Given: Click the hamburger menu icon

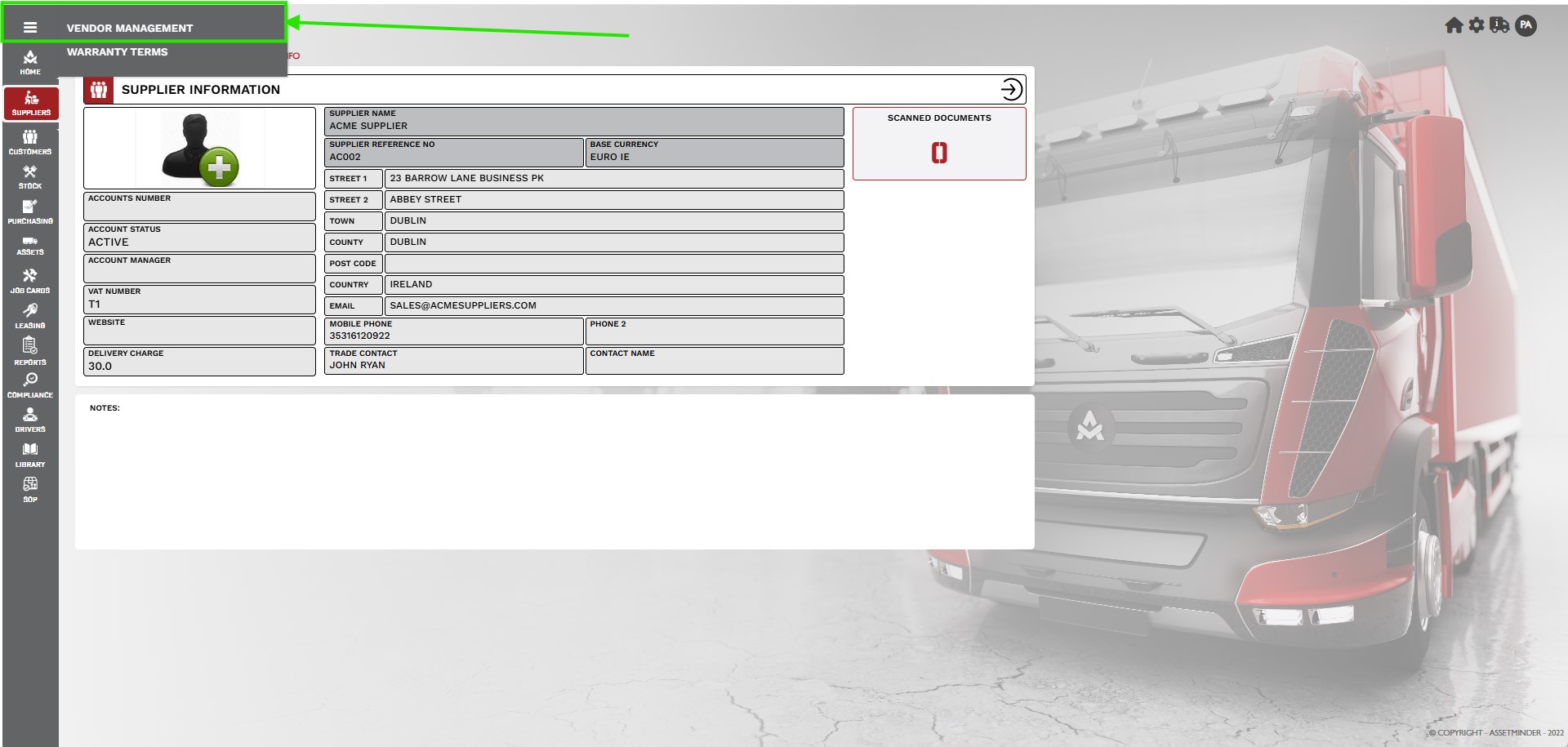Looking at the screenshot, I should (30, 27).
